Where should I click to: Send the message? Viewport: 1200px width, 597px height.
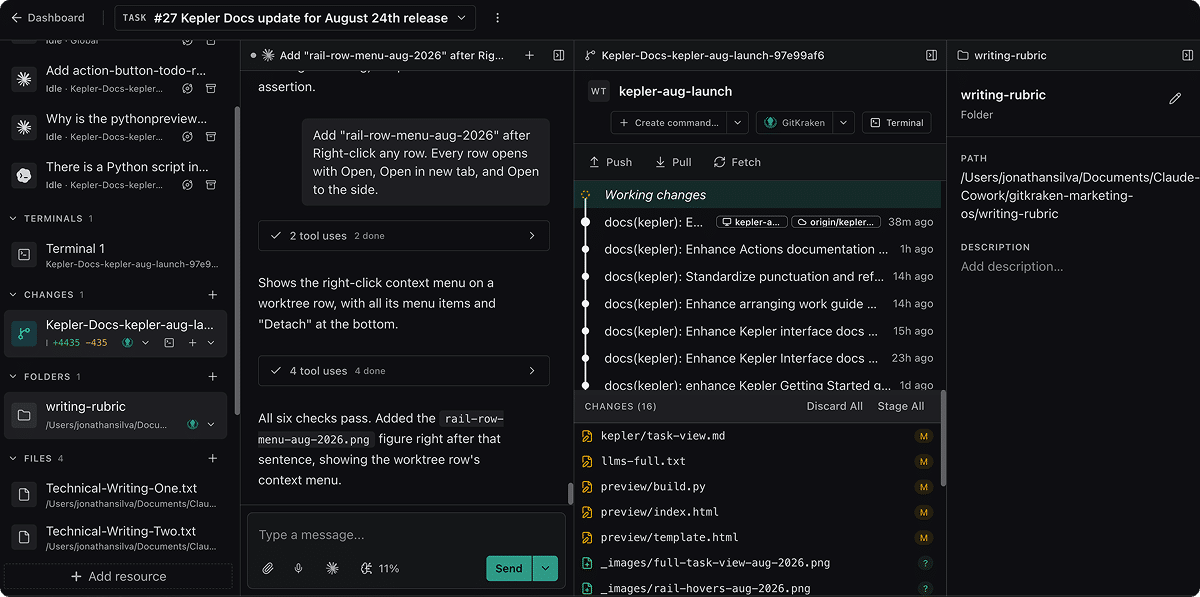509,568
